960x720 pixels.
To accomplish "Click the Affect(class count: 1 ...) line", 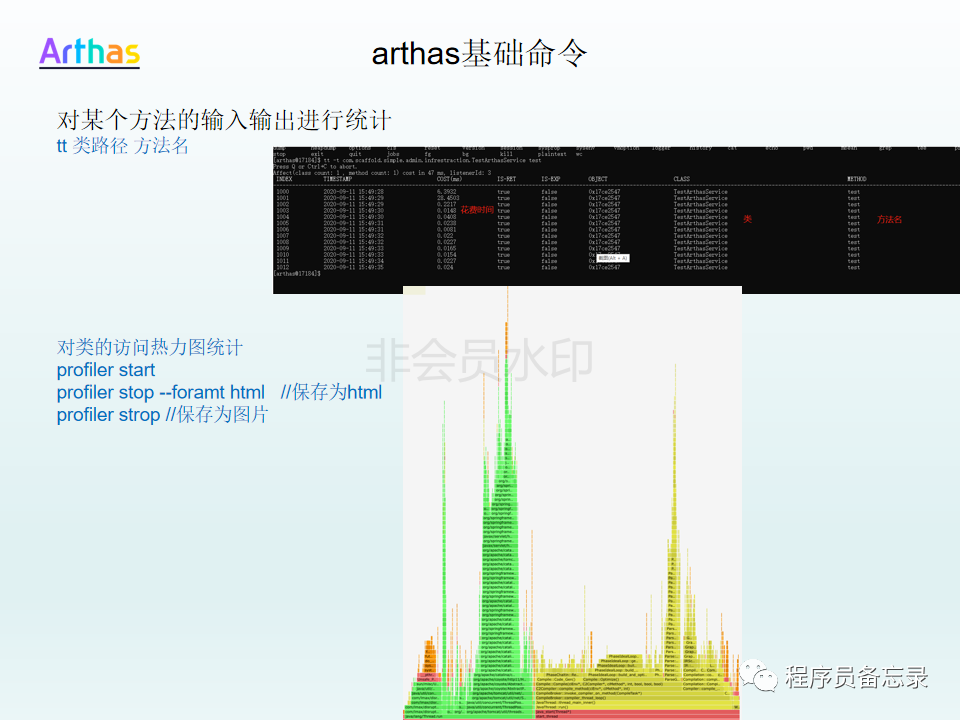I will 382,173.
